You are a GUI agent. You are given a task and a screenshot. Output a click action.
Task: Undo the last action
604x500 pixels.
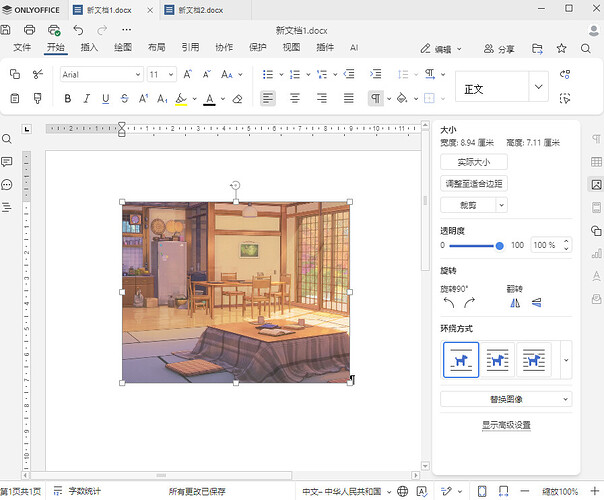78,30
